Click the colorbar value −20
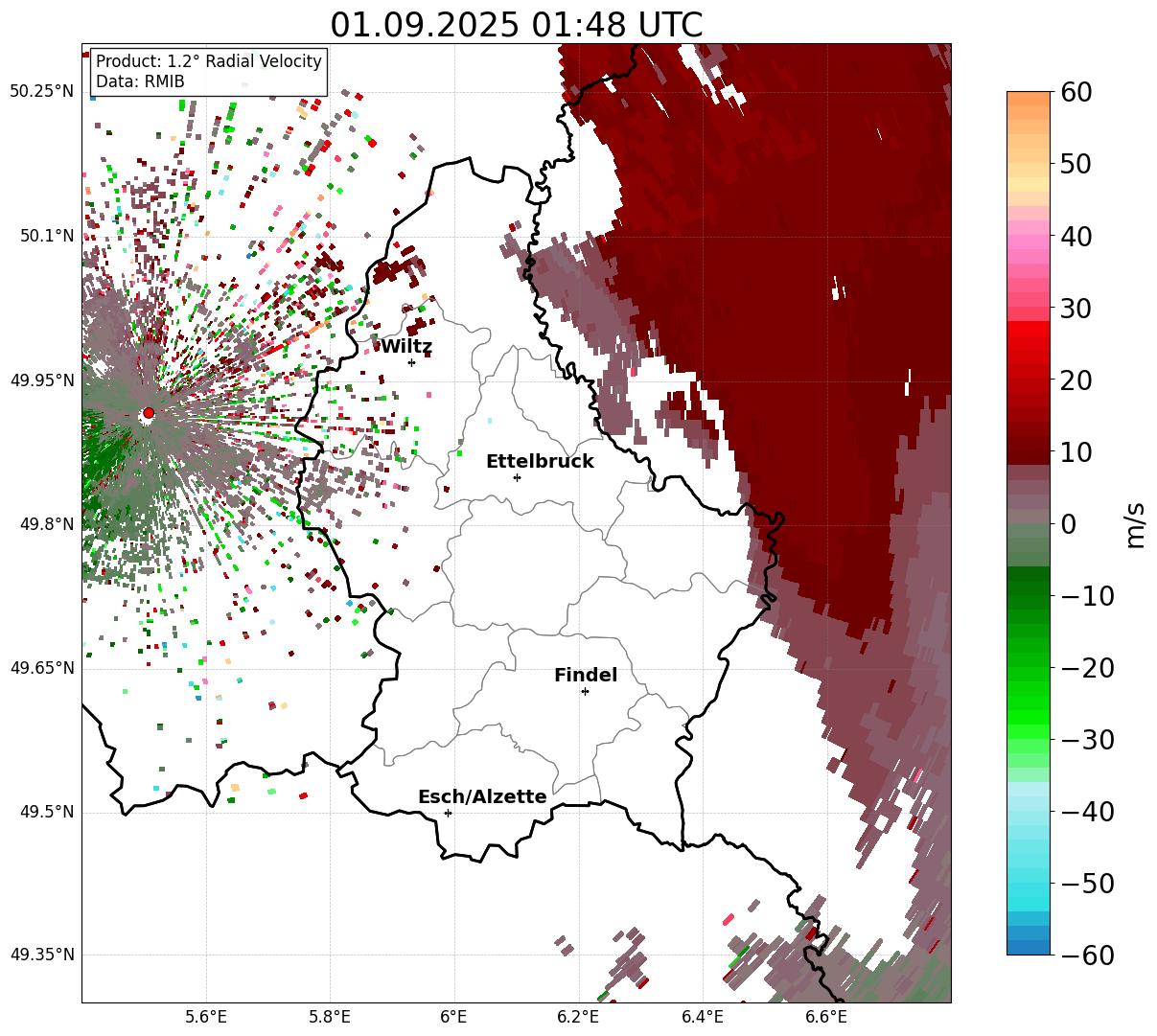This screenshot has height=1036, width=1157. pyautogui.click(x=1087, y=668)
